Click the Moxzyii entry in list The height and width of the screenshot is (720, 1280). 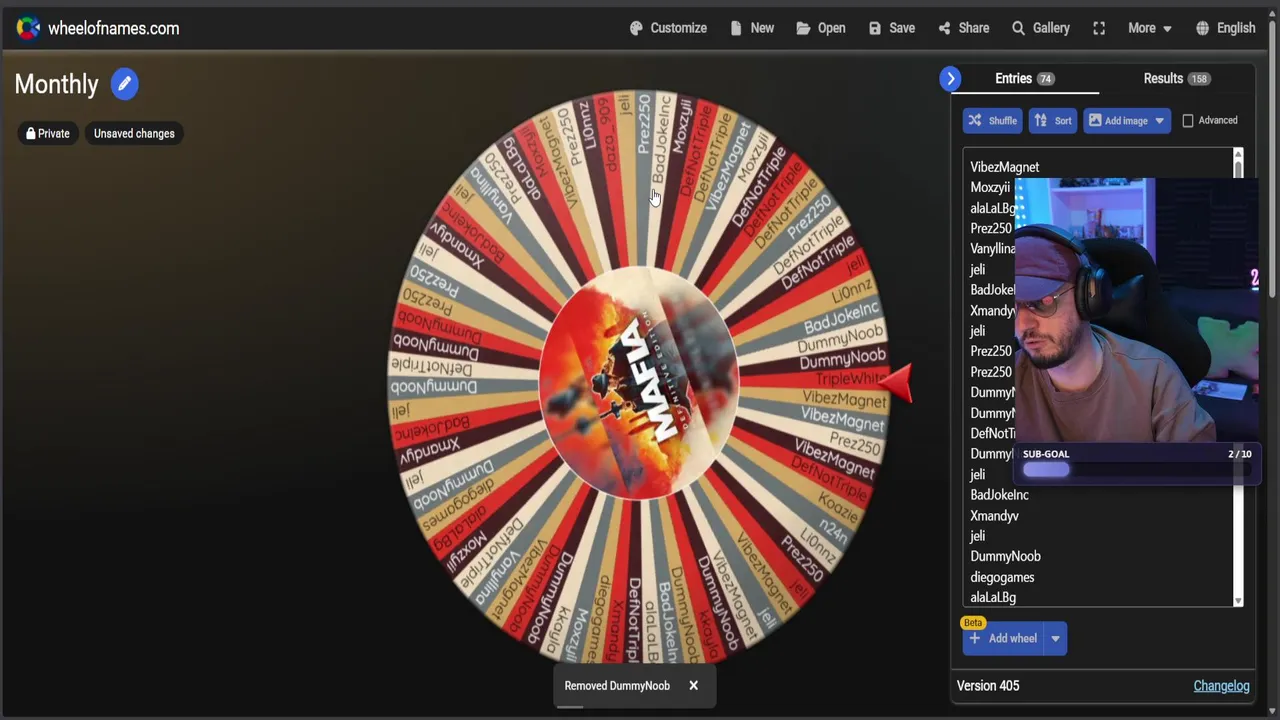(990, 187)
